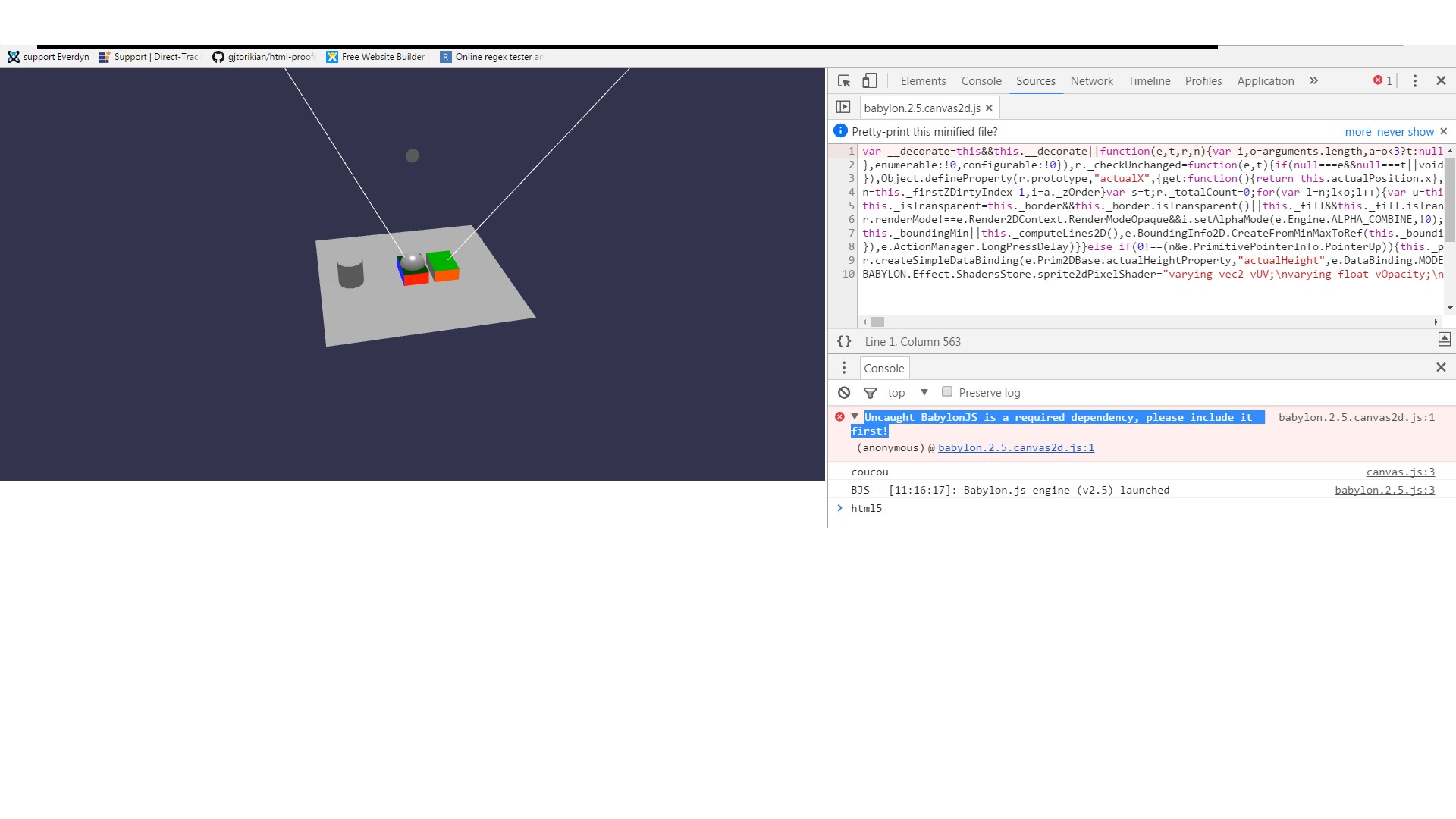Click the red error icon in console message

[x=839, y=416]
